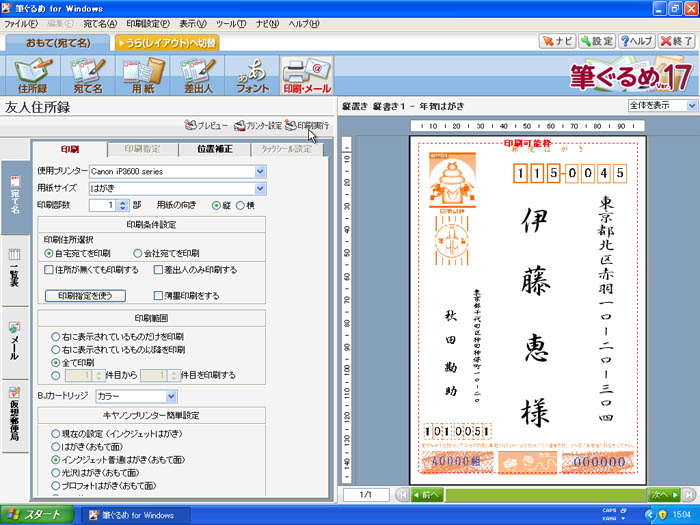This screenshot has width=700, height=525.
Task: Toggle 薄墨印刷をする checkbox
Action: [x=159, y=295]
